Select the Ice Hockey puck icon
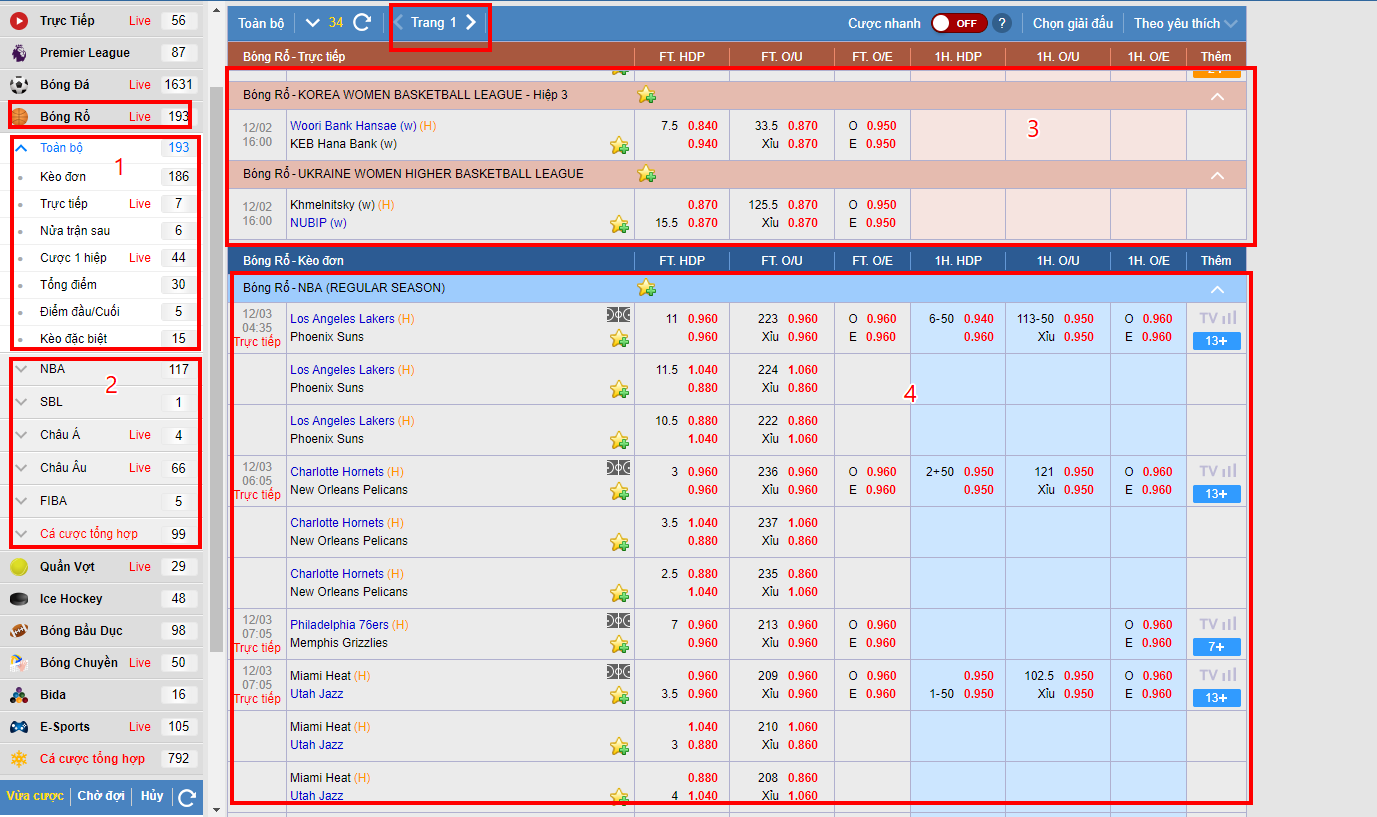Viewport: 1377px width, 817px height. 19,598
